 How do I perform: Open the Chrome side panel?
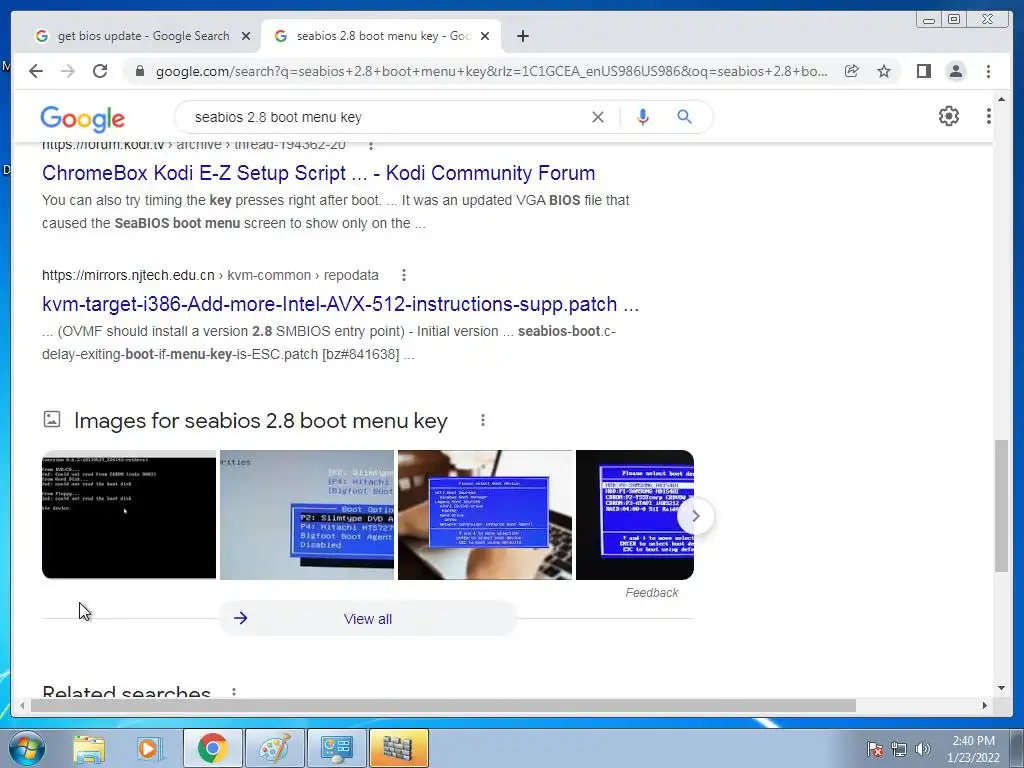pyautogui.click(x=923, y=71)
